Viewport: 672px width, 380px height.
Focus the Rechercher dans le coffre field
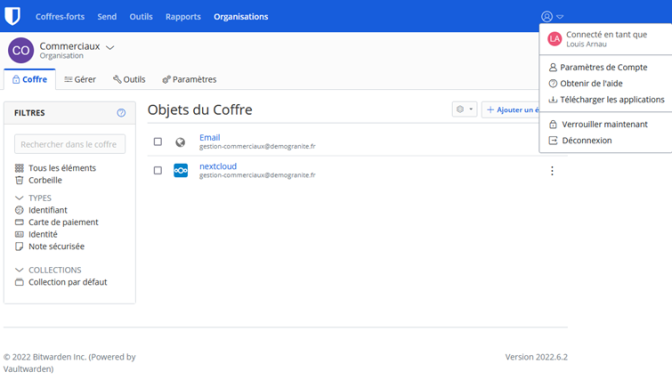(70, 144)
